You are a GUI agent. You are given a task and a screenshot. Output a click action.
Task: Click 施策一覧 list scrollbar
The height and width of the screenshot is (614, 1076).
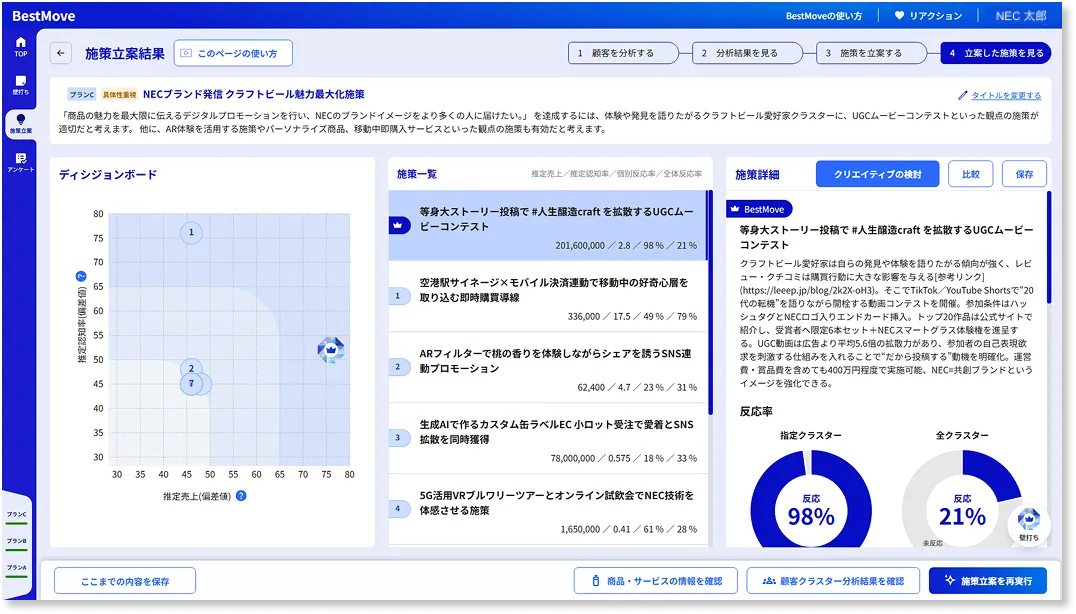coord(710,303)
